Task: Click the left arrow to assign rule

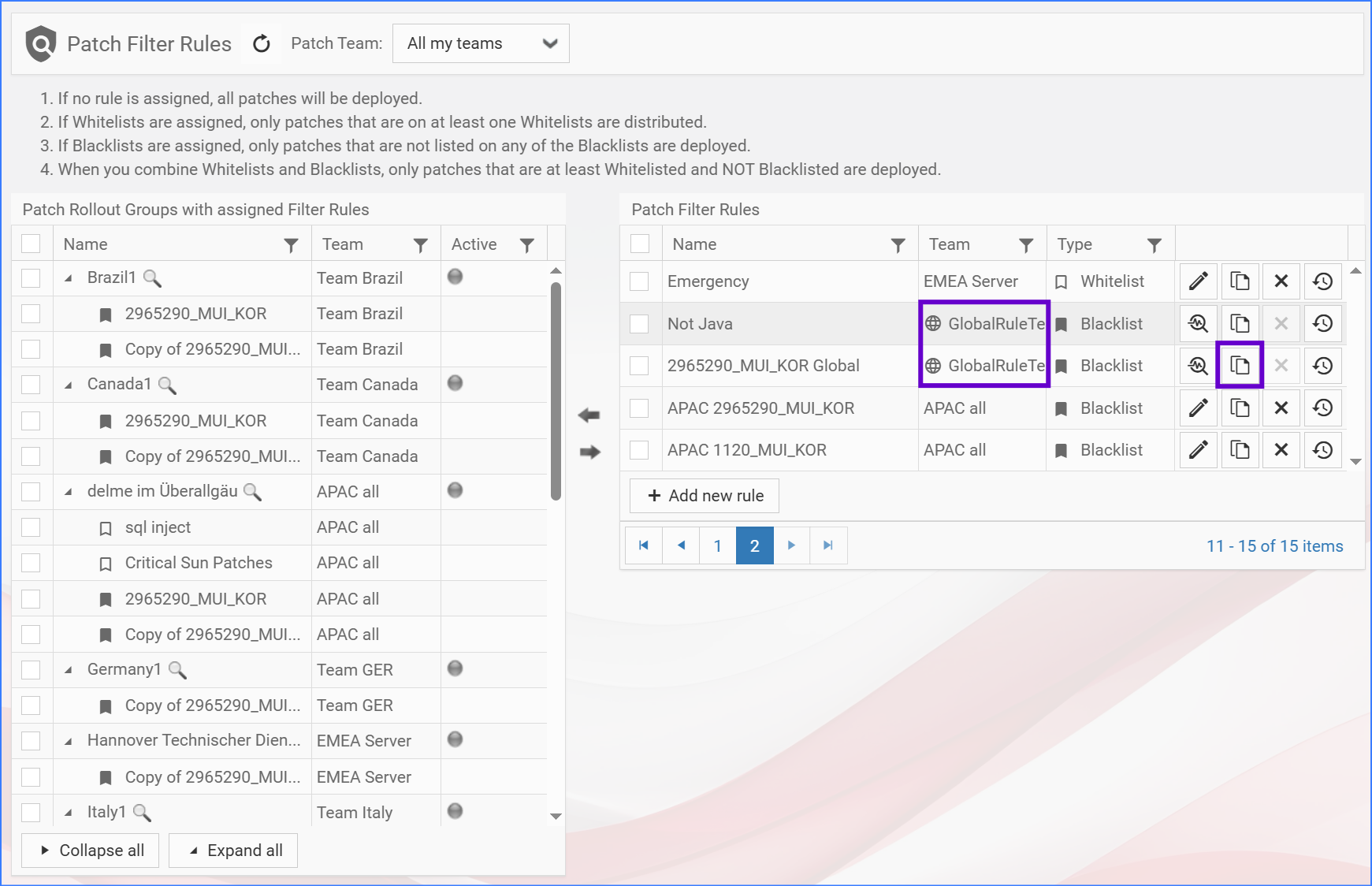Action: coord(589,415)
